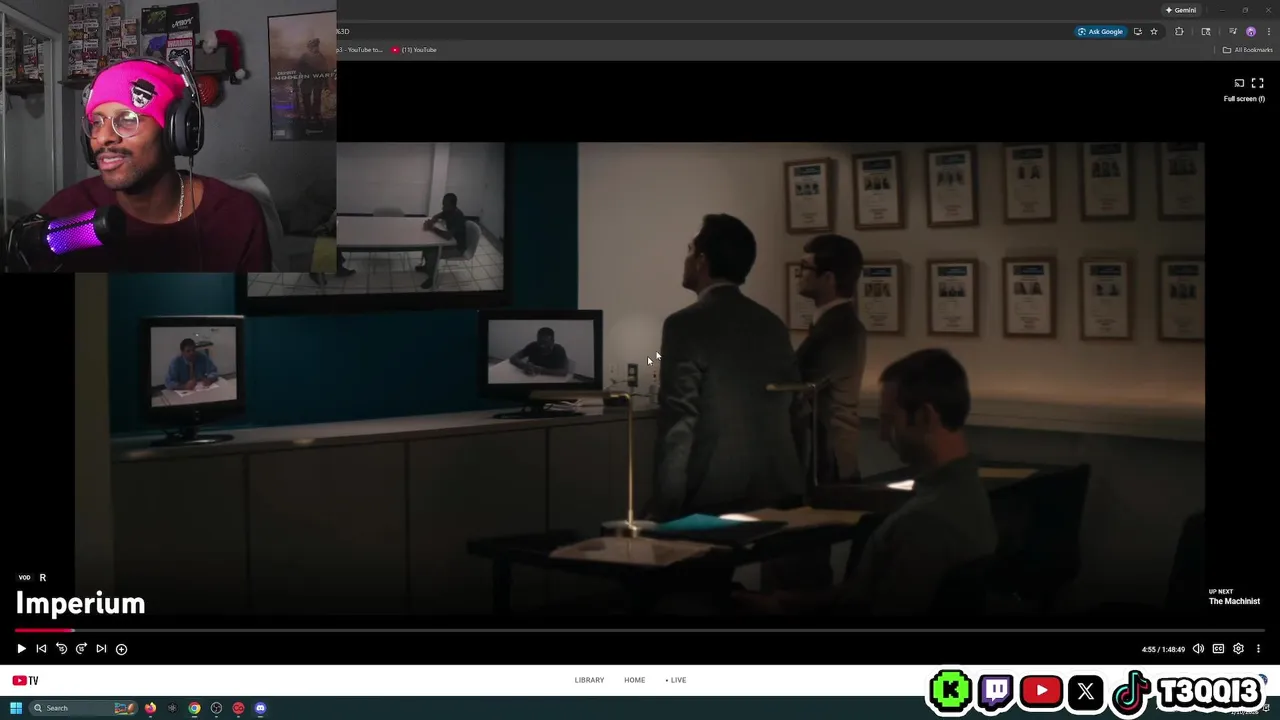Skip to the next video
The image size is (1280, 720).
coord(101,648)
